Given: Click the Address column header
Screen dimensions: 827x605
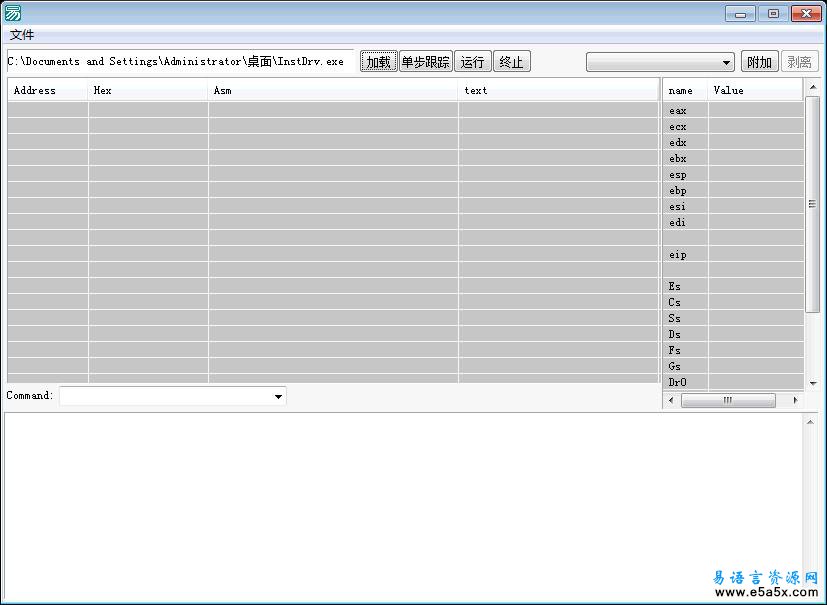Looking at the screenshot, I should point(47,90).
